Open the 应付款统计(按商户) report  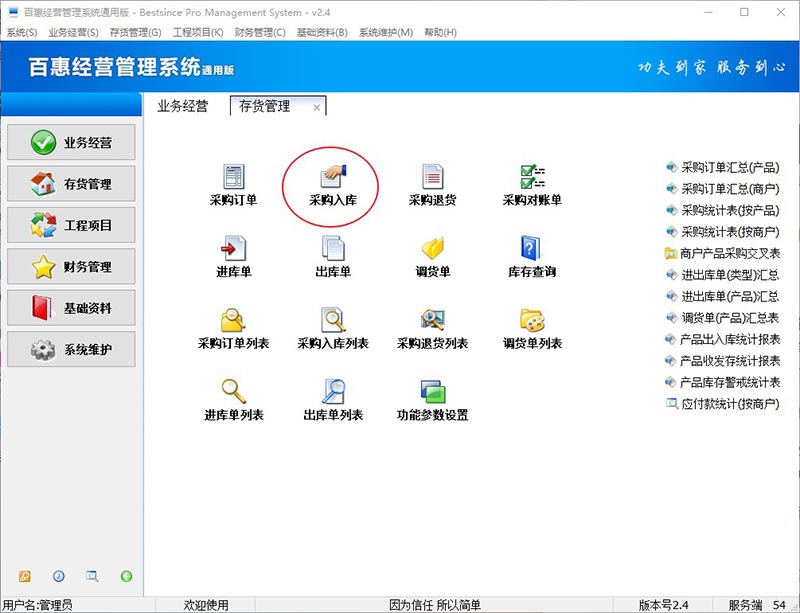coord(723,404)
